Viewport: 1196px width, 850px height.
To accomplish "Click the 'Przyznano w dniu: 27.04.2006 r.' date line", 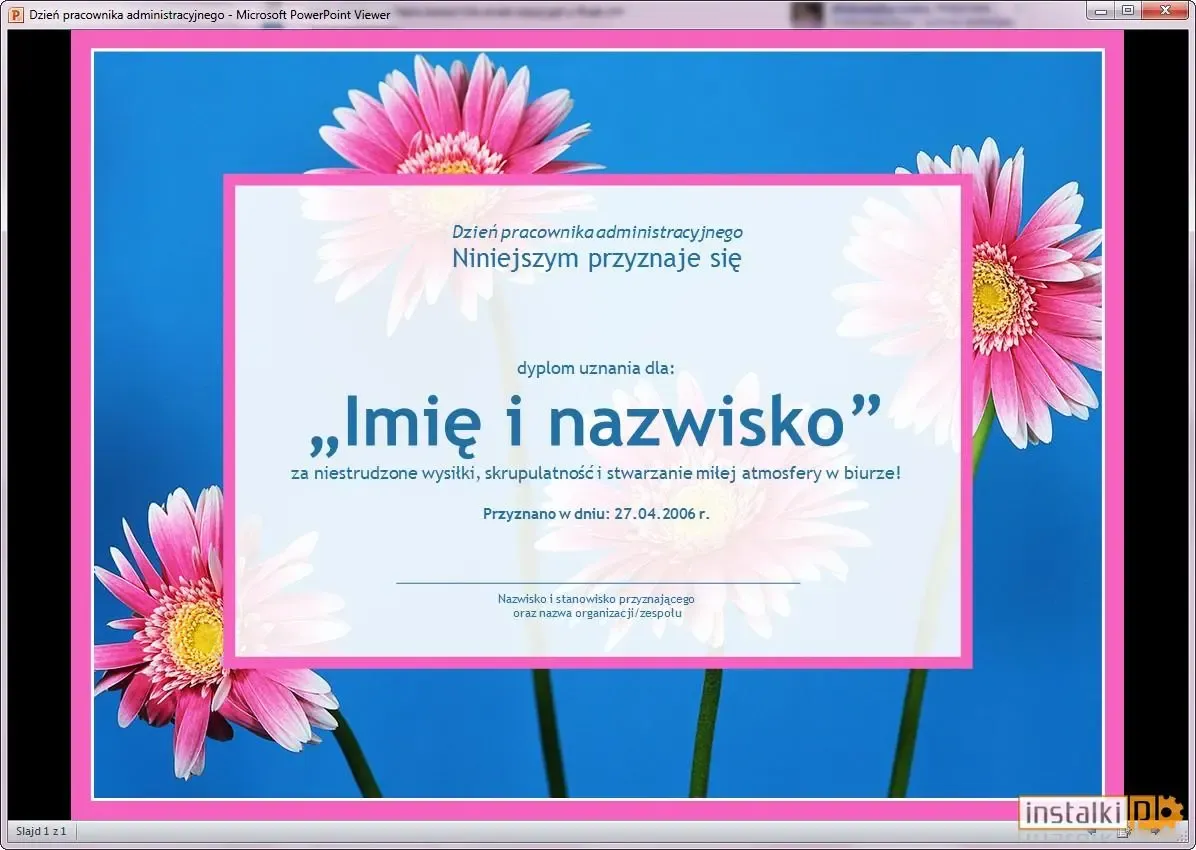I will tap(596, 514).
